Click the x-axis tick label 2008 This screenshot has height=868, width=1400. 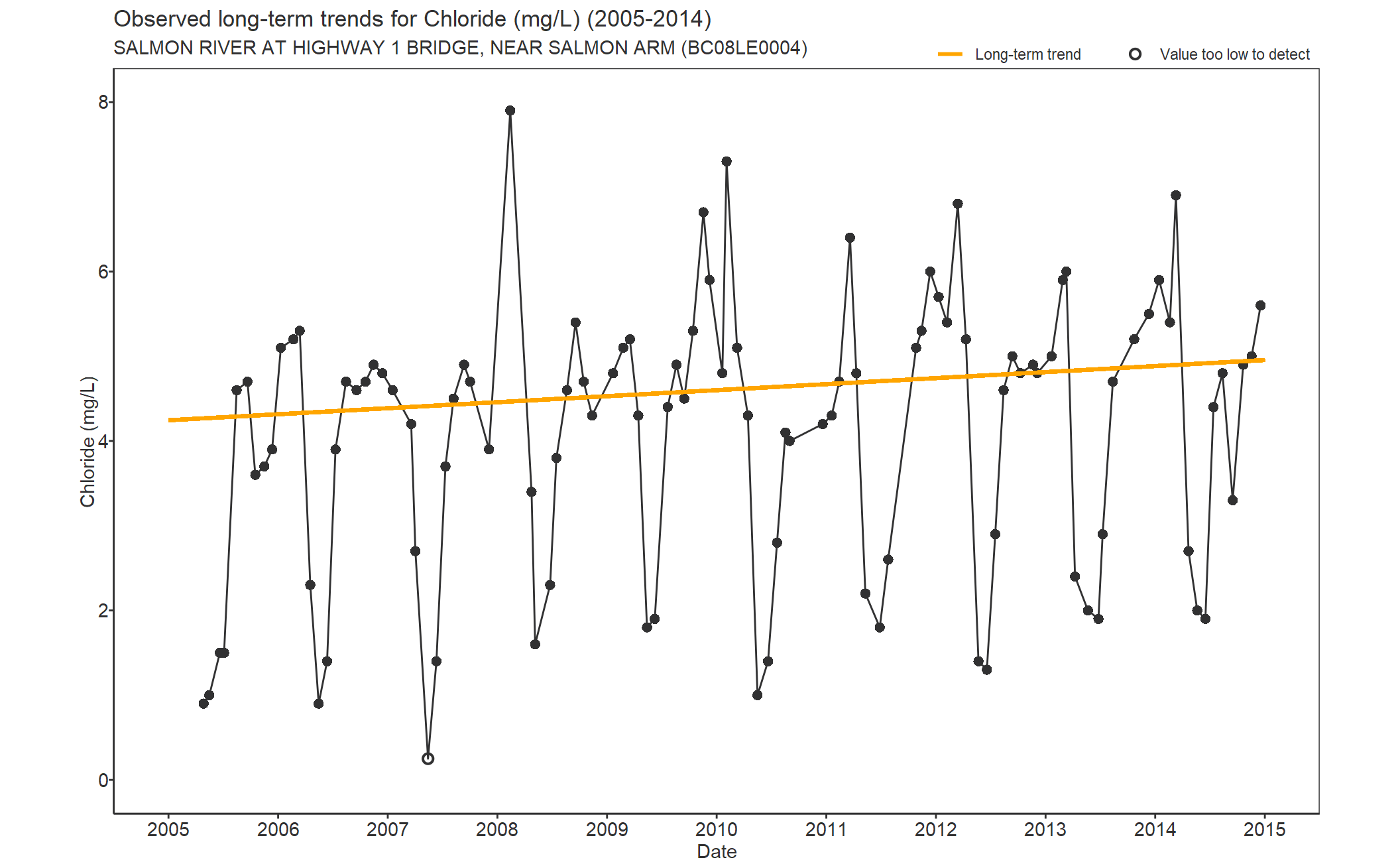point(497,830)
